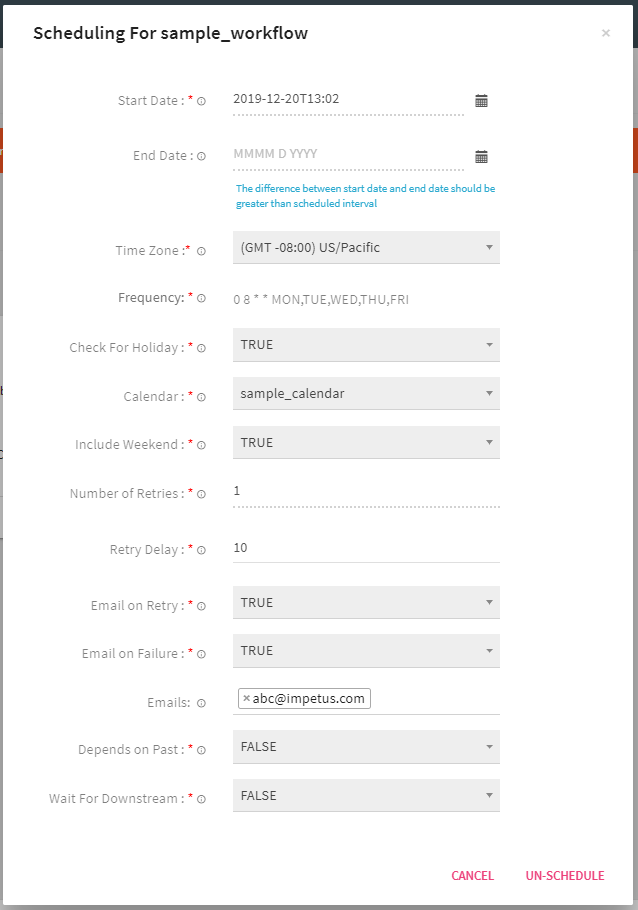The image size is (638, 910).
Task: Click the info icon beside Start Date
Action: click(201, 101)
